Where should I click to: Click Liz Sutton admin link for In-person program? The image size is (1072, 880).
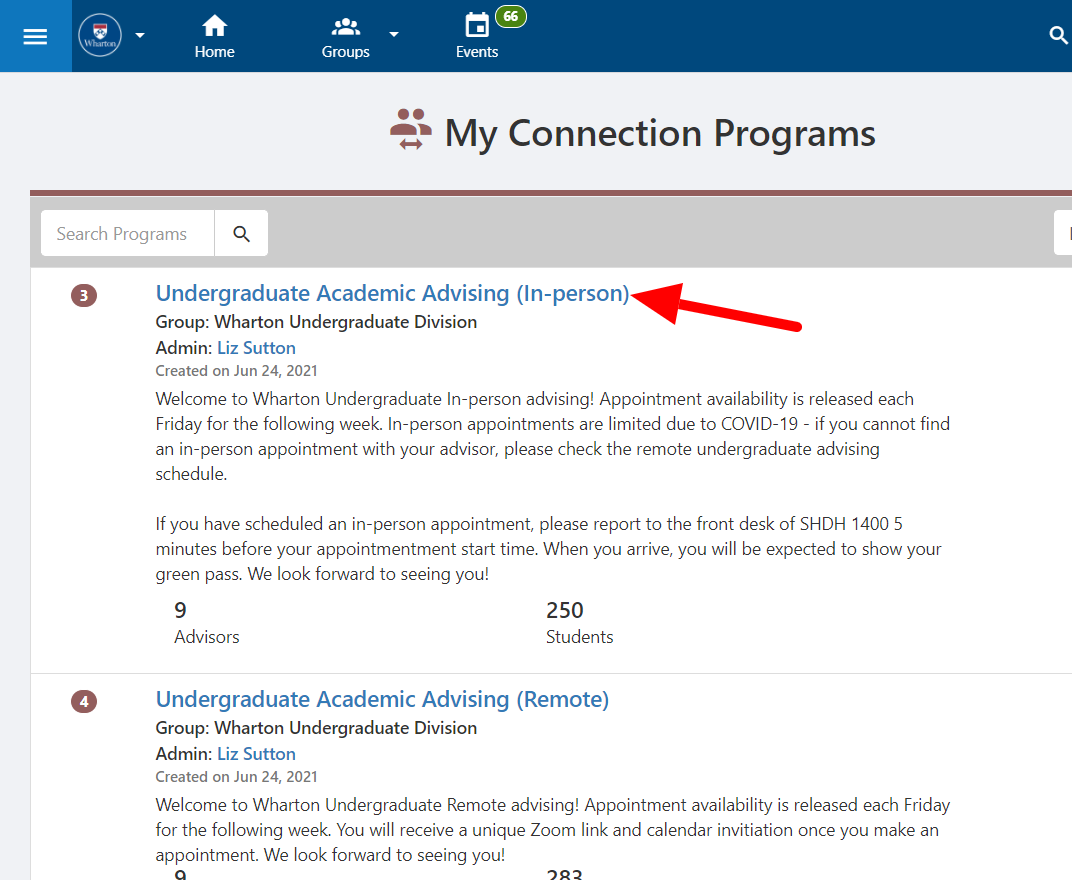pyautogui.click(x=256, y=348)
